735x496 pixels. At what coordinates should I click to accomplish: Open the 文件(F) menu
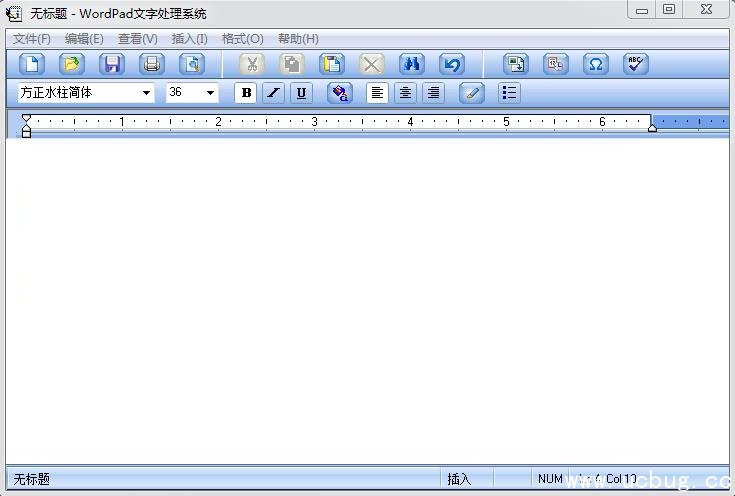click(x=31, y=39)
